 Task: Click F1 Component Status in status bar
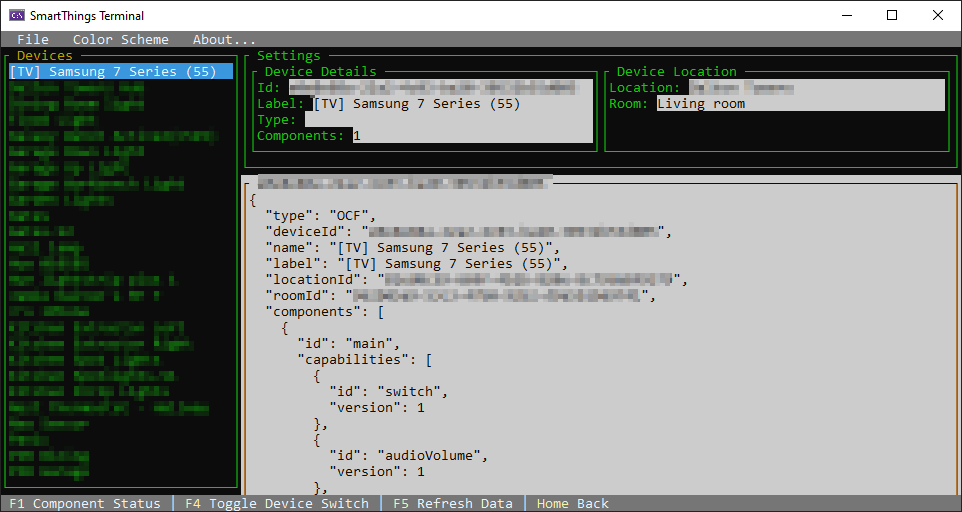pyautogui.click(x=85, y=503)
